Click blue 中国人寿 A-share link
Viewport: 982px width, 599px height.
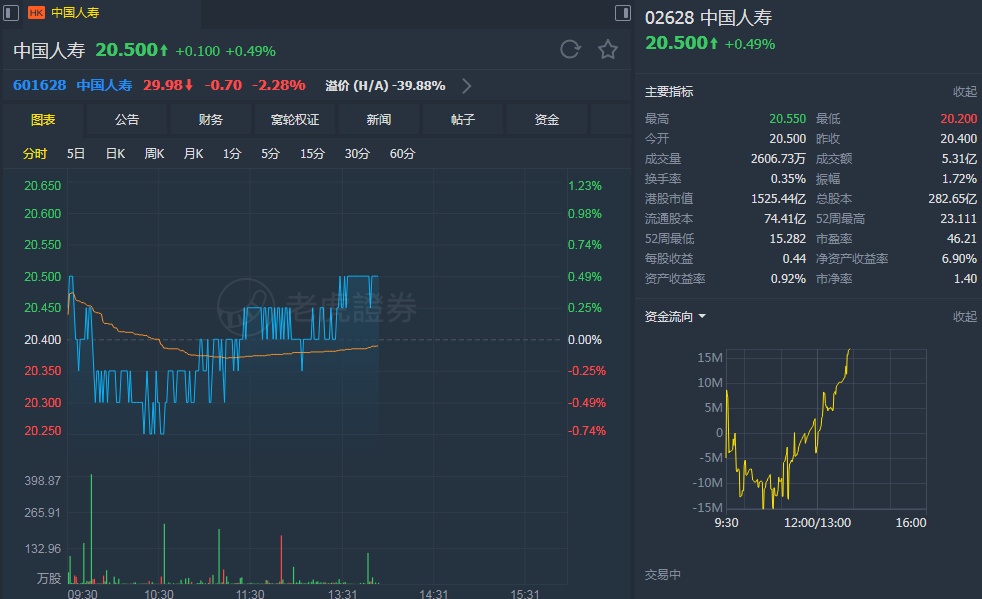point(105,85)
